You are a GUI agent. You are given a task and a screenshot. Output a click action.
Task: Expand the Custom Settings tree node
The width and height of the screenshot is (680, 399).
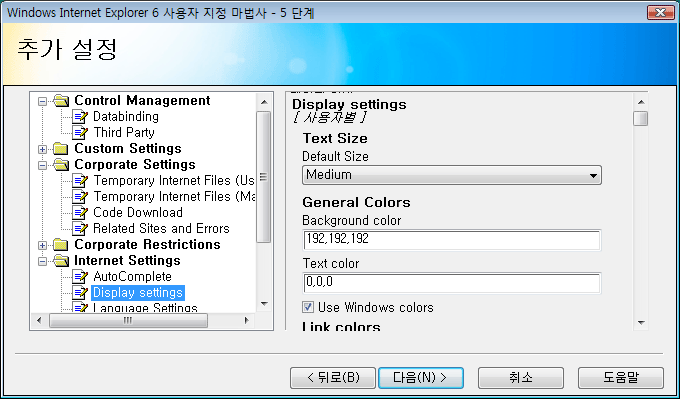42,150
